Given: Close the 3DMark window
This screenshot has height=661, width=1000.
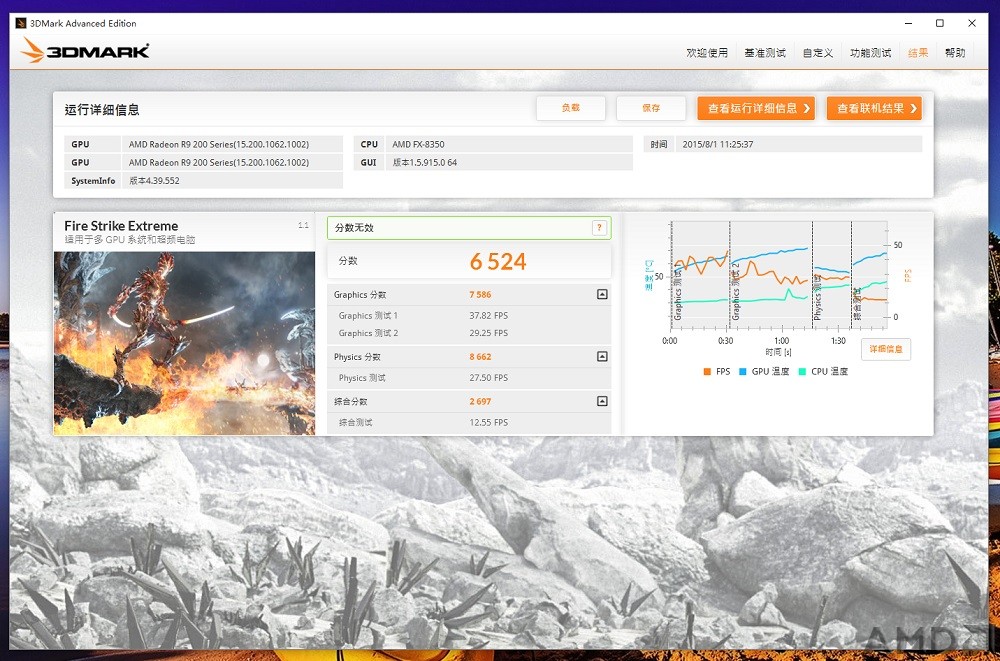Looking at the screenshot, I should (x=972, y=23).
